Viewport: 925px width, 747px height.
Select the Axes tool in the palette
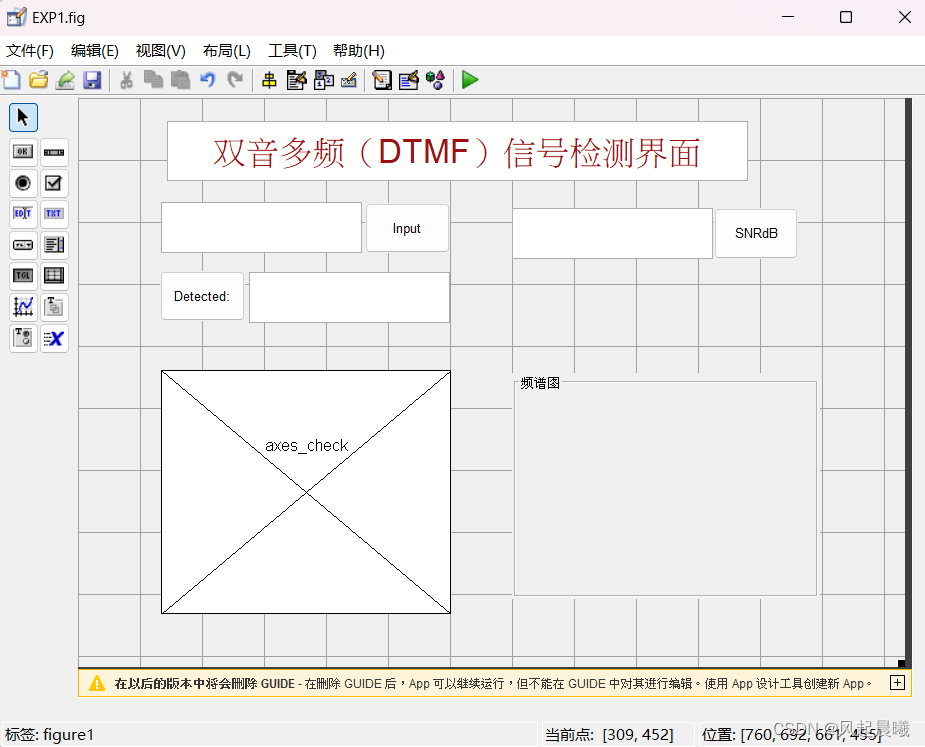(x=22, y=306)
